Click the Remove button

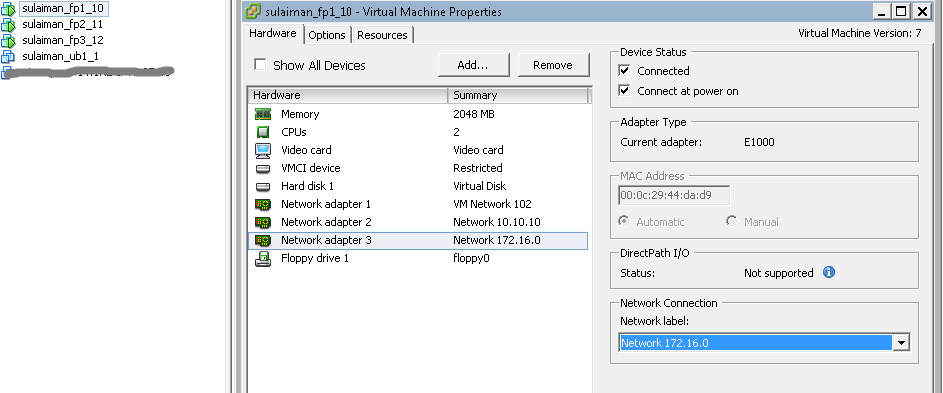[x=553, y=65]
